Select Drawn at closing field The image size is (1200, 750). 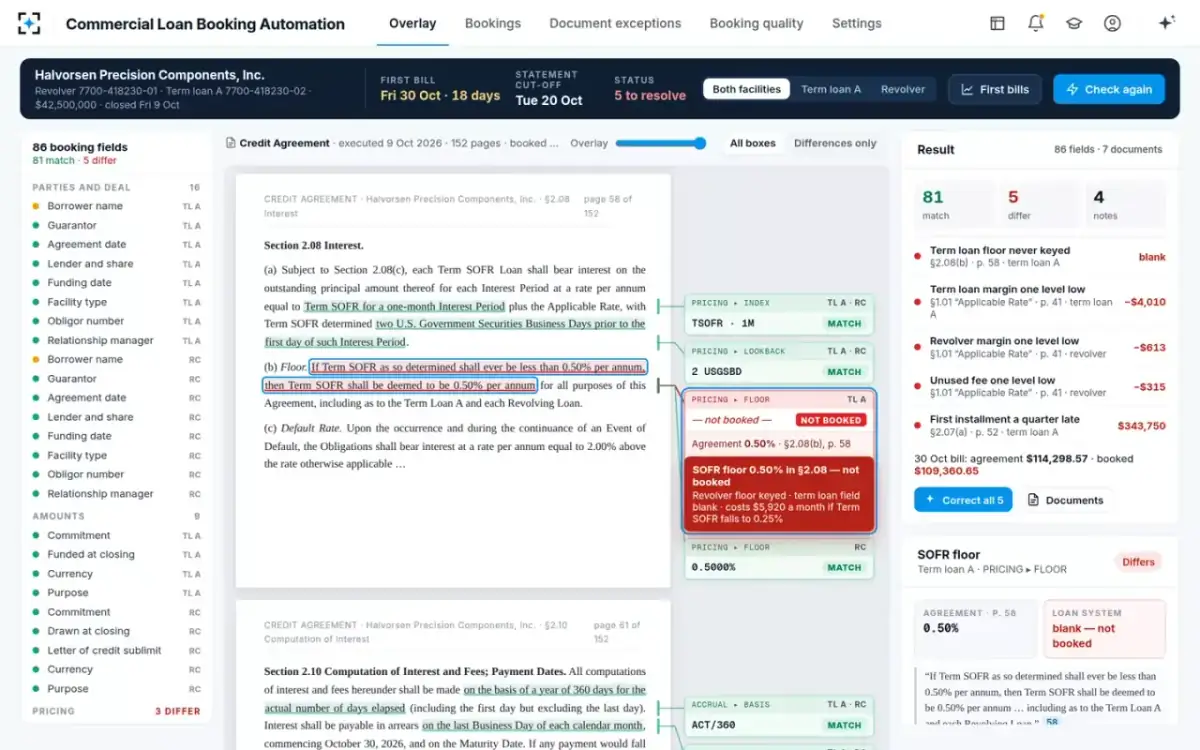click(x=116, y=632)
